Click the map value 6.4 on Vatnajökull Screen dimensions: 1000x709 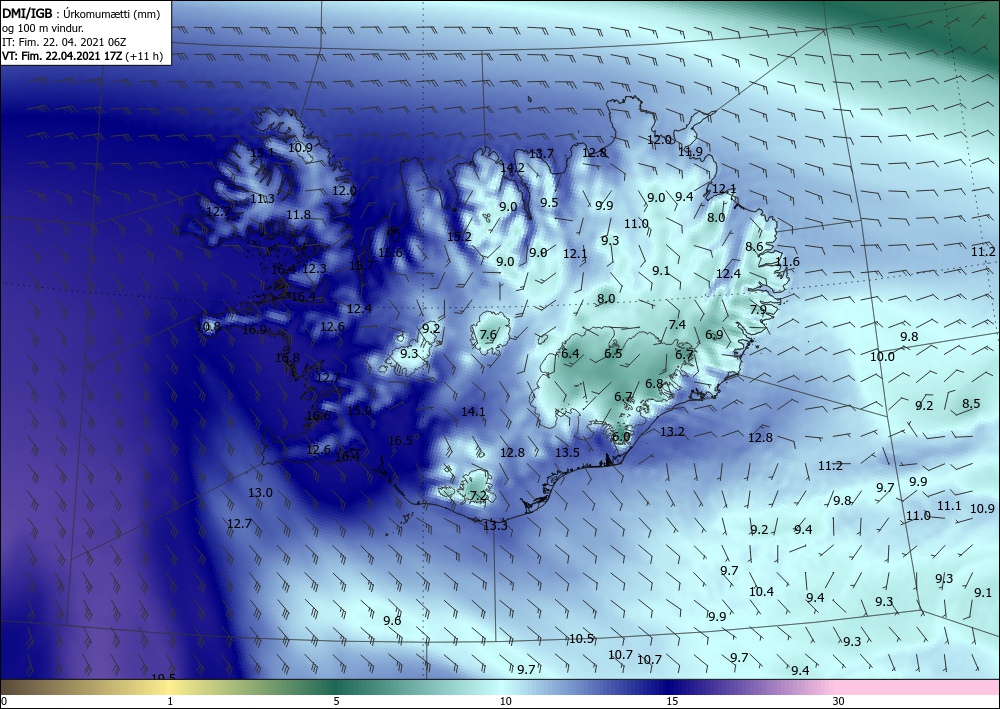coord(570,354)
